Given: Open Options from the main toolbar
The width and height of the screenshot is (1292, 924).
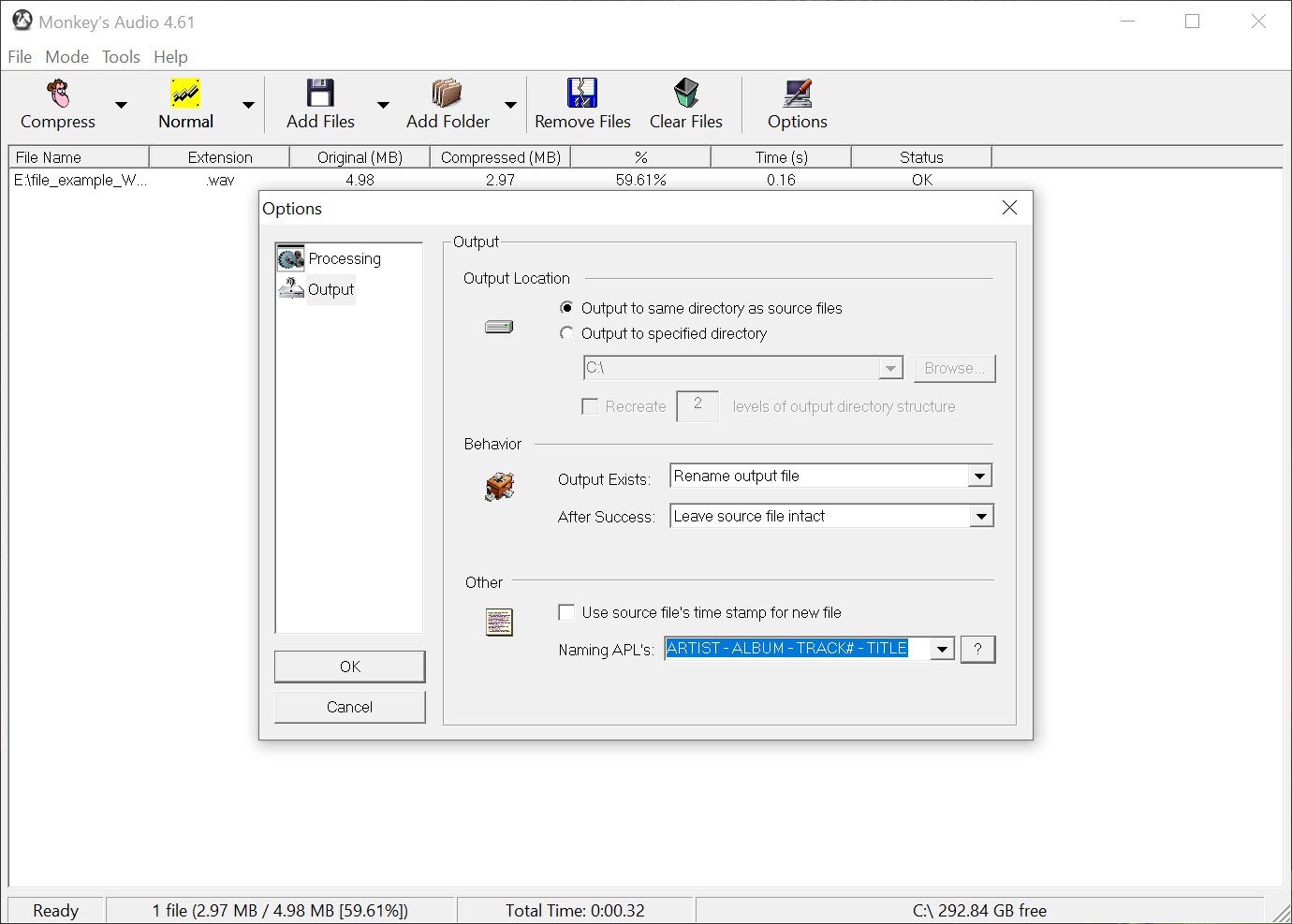Looking at the screenshot, I should (x=798, y=94).
